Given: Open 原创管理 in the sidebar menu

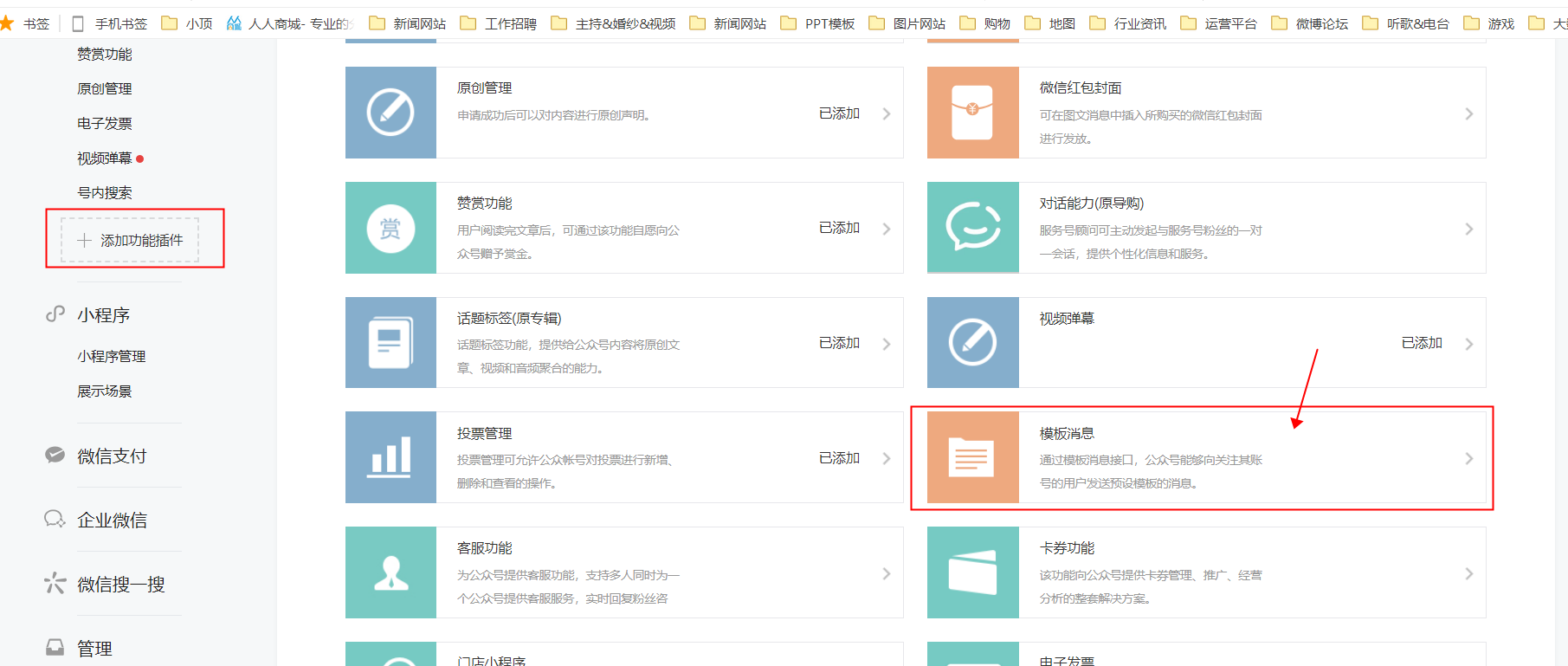Looking at the screenshot, I should pyautogui.click(x=105, y=88).
